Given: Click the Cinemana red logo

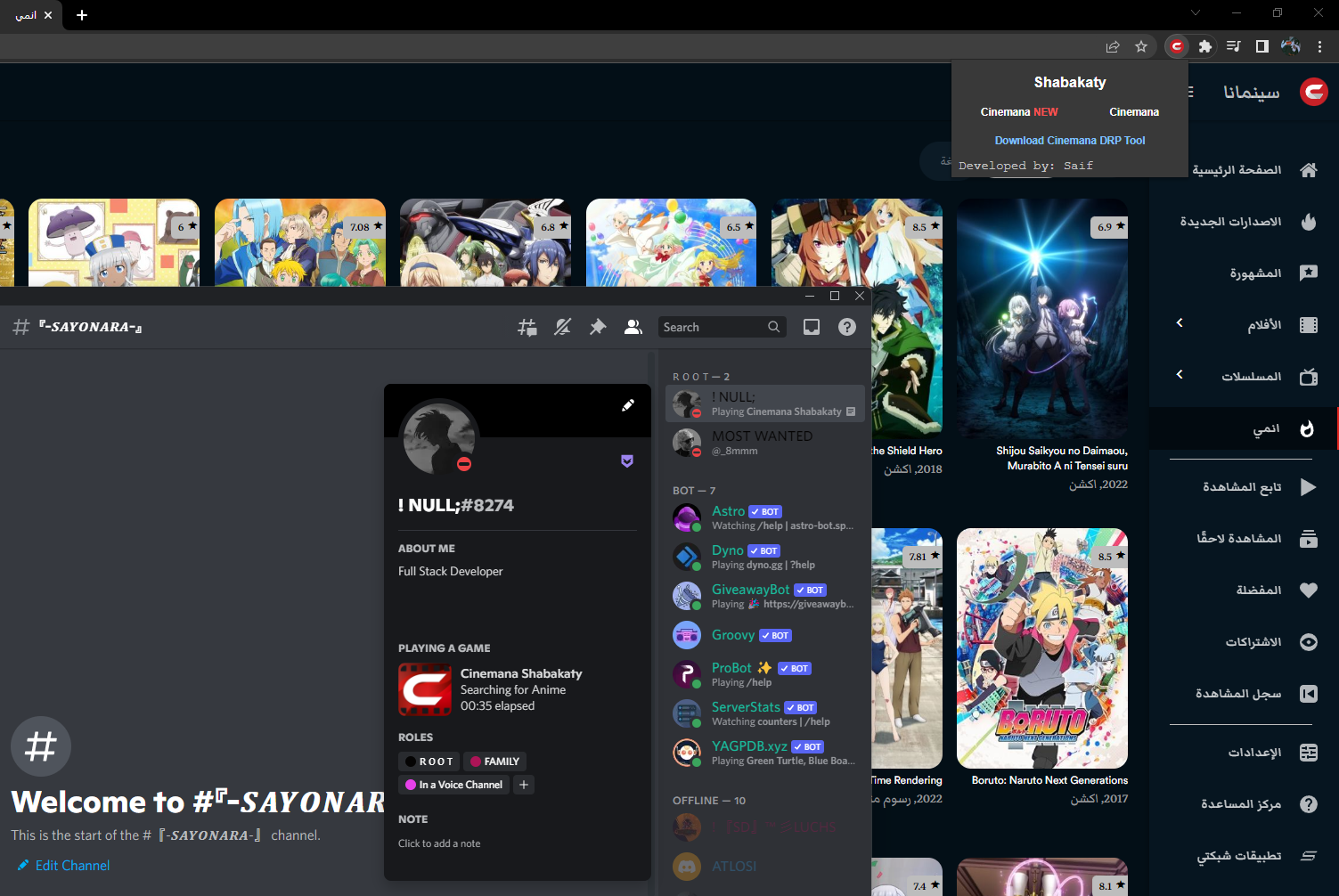Looking at the screenshot, I should [x=1314, y=92].
